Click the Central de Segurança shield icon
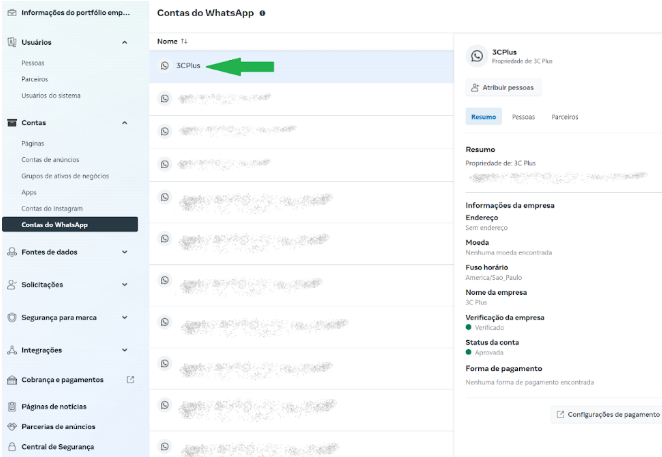Screen dimensions: 662x457 (11, 446)
